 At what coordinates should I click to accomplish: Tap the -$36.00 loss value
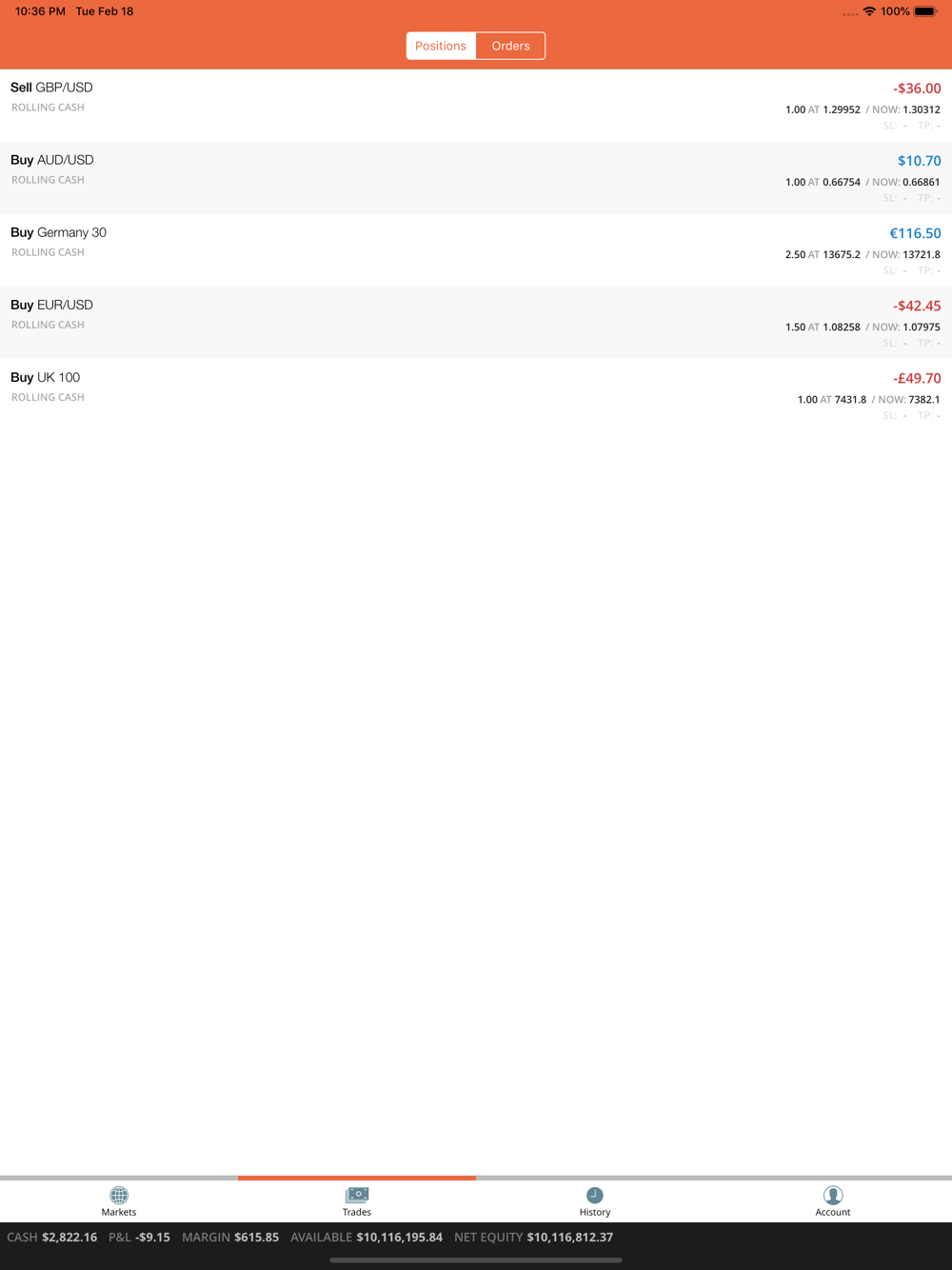tap(917, 89)
